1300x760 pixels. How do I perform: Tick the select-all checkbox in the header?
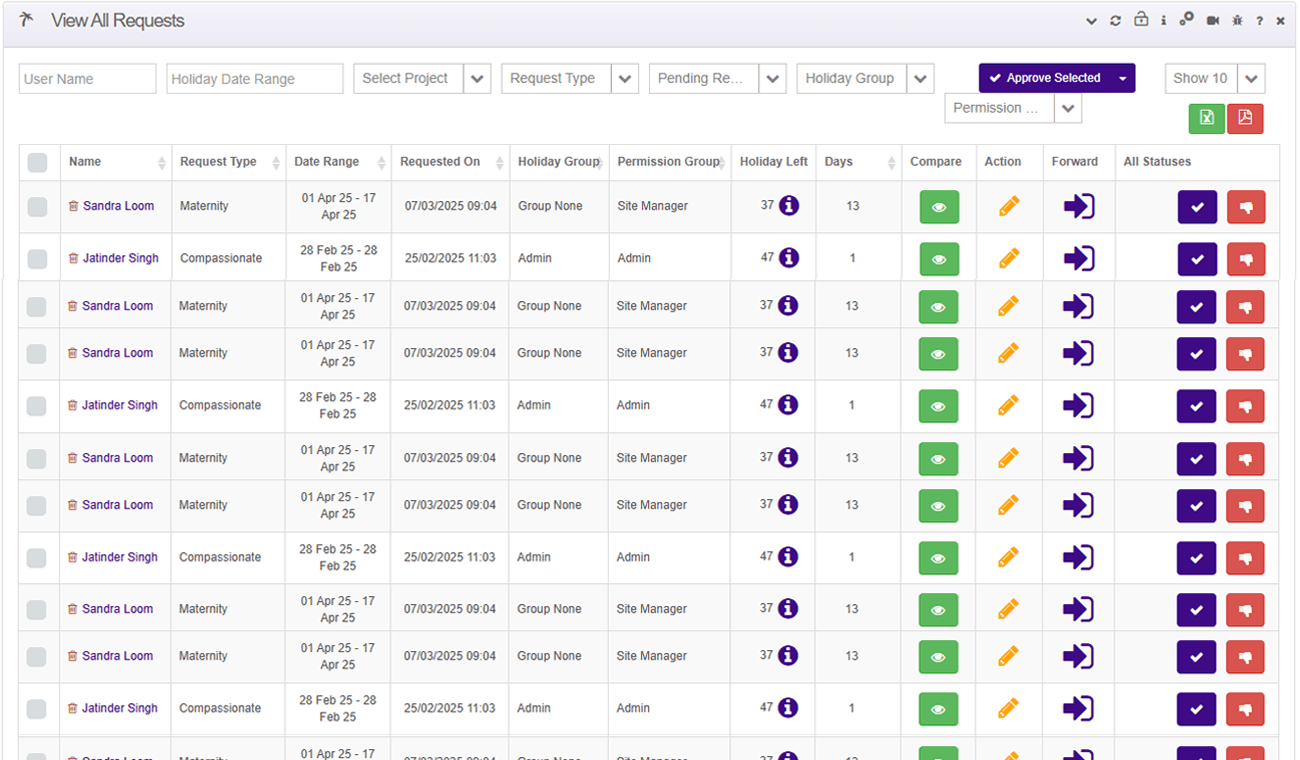click(x=38, y=162)
